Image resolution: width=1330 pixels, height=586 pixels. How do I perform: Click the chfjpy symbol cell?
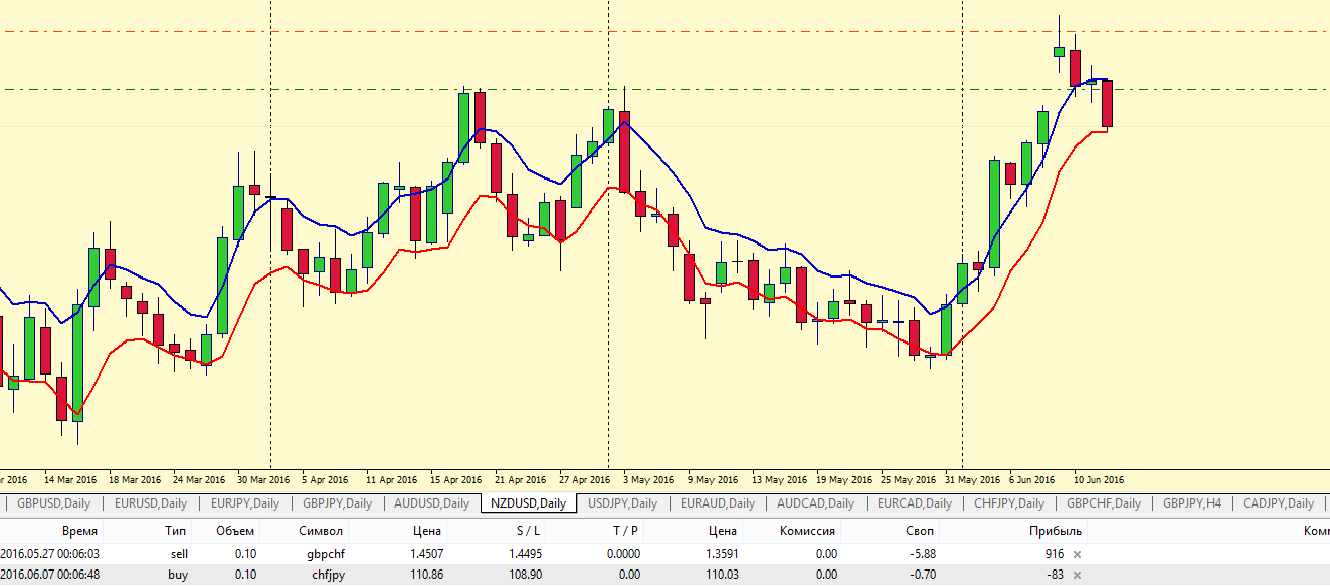(329, 575)
